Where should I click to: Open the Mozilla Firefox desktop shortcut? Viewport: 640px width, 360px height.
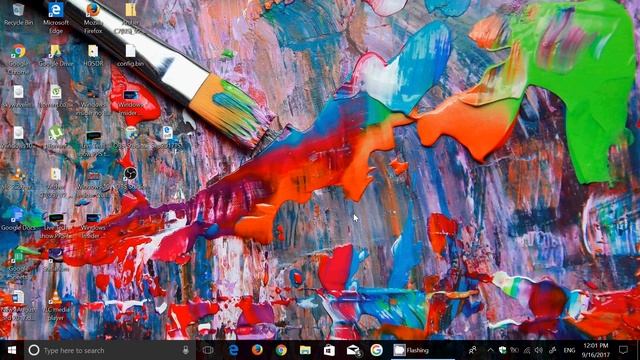[x=93, y=18]
